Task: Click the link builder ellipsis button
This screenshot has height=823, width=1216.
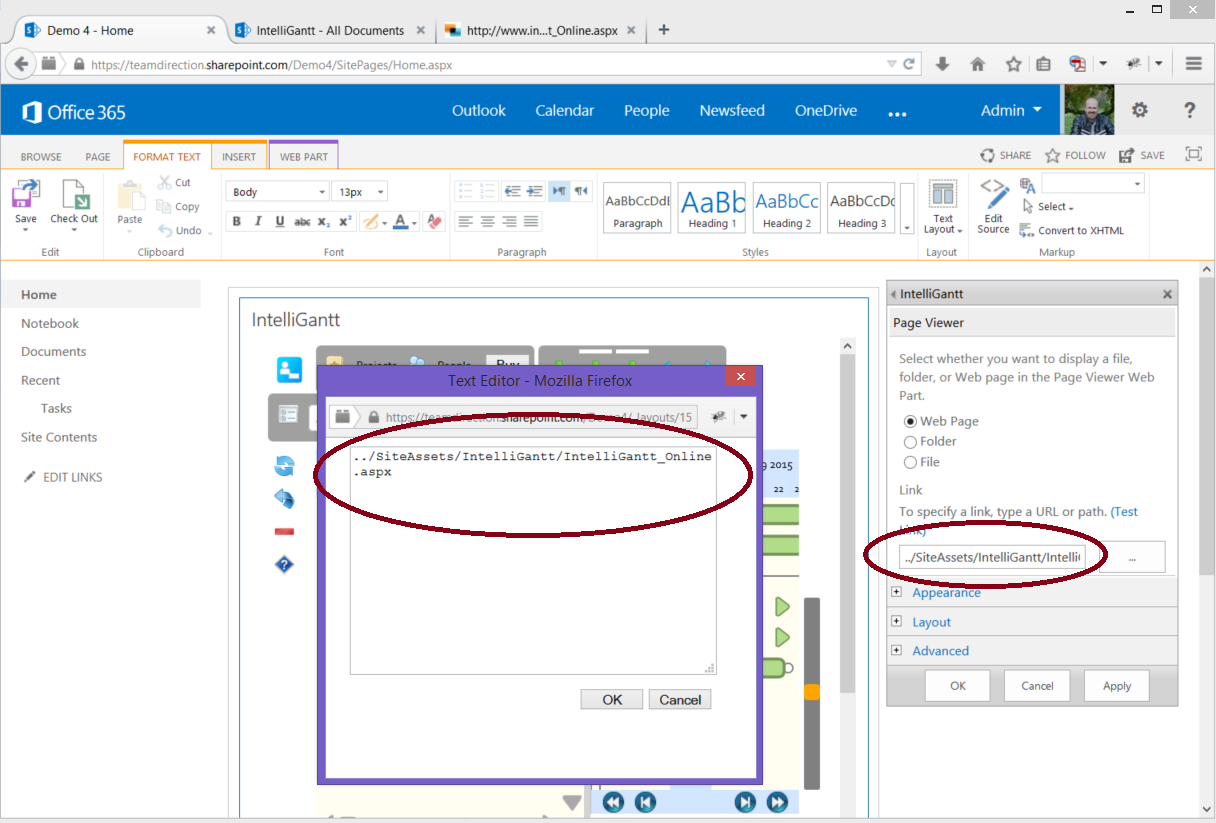Action: click(x=1132, y=557)
